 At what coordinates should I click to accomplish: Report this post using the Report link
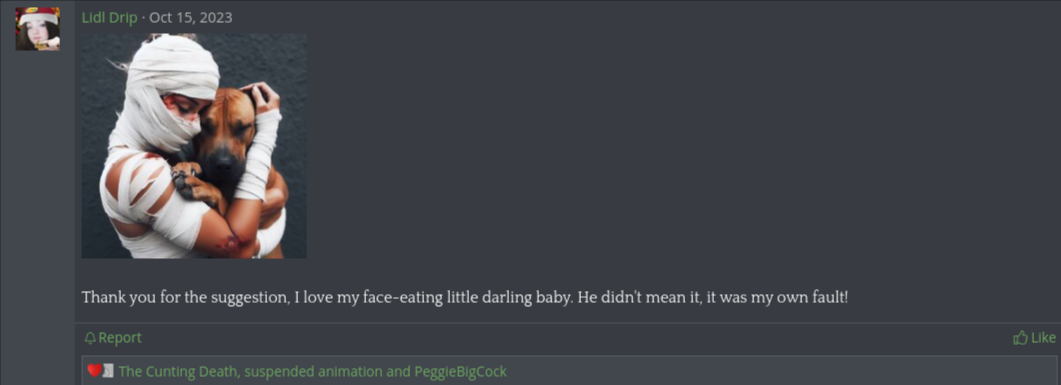(x=113, y=338)
